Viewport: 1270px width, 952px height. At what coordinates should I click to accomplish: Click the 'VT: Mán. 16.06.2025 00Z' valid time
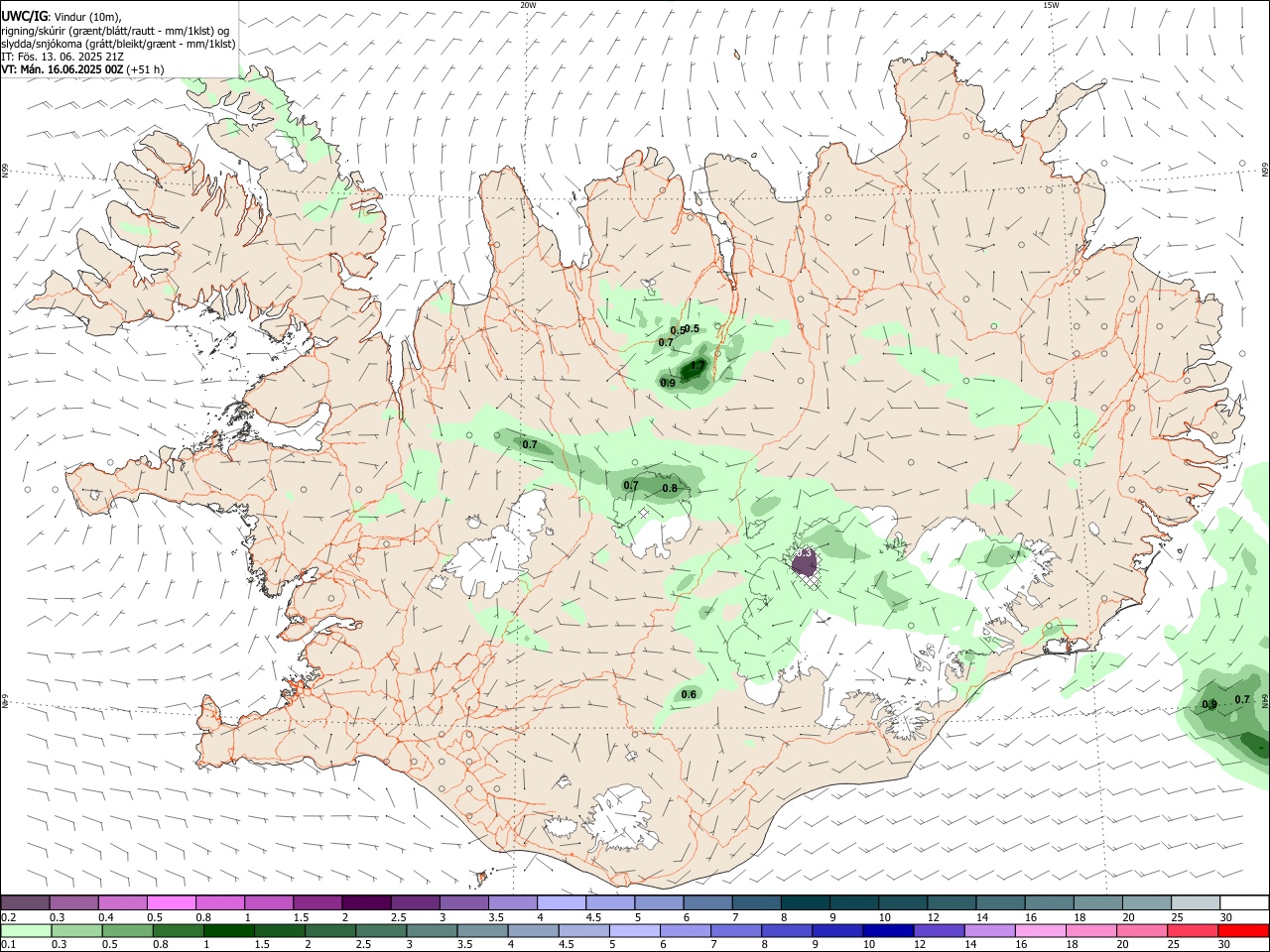[63, 69]
